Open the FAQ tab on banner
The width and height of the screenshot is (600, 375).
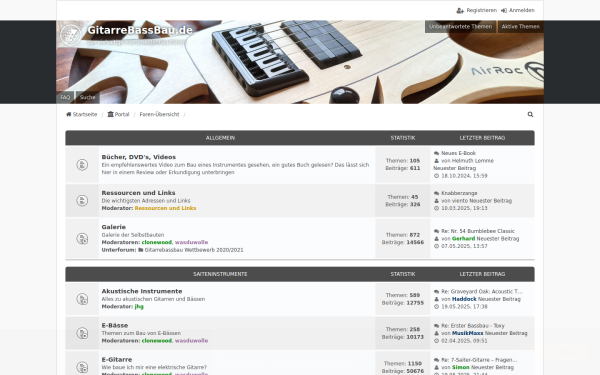(65, 97)
